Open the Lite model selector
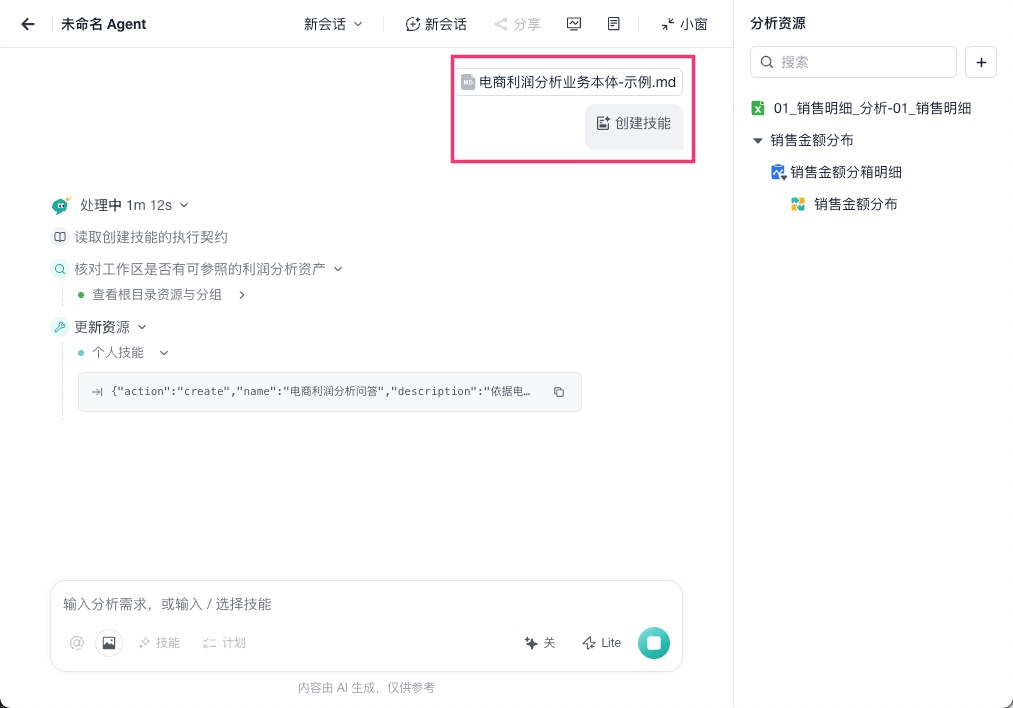The image size is (1013, 708). [x=601, y=643]
